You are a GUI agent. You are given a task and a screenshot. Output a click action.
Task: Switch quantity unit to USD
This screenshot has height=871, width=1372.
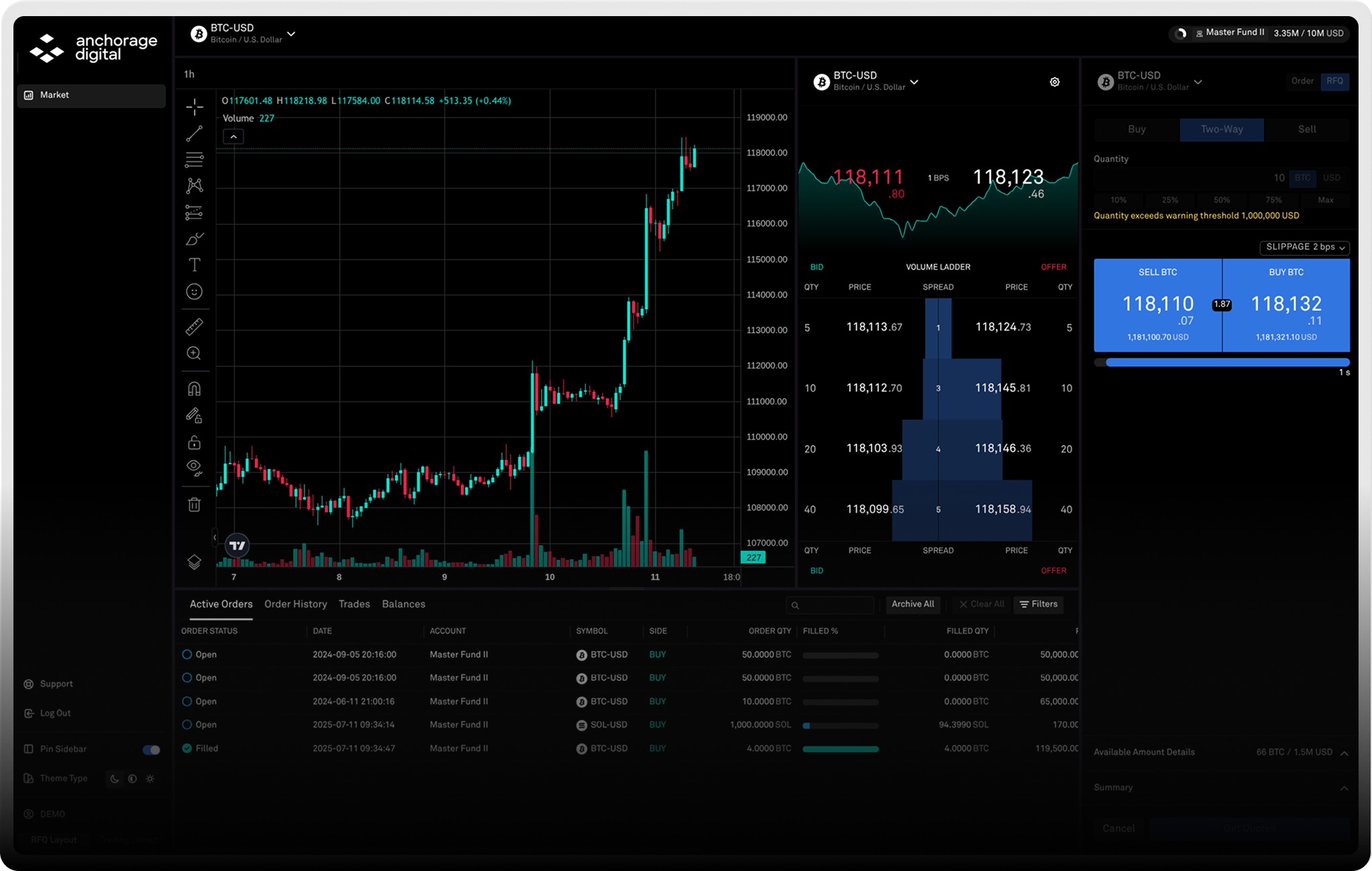click(1331, 178)
